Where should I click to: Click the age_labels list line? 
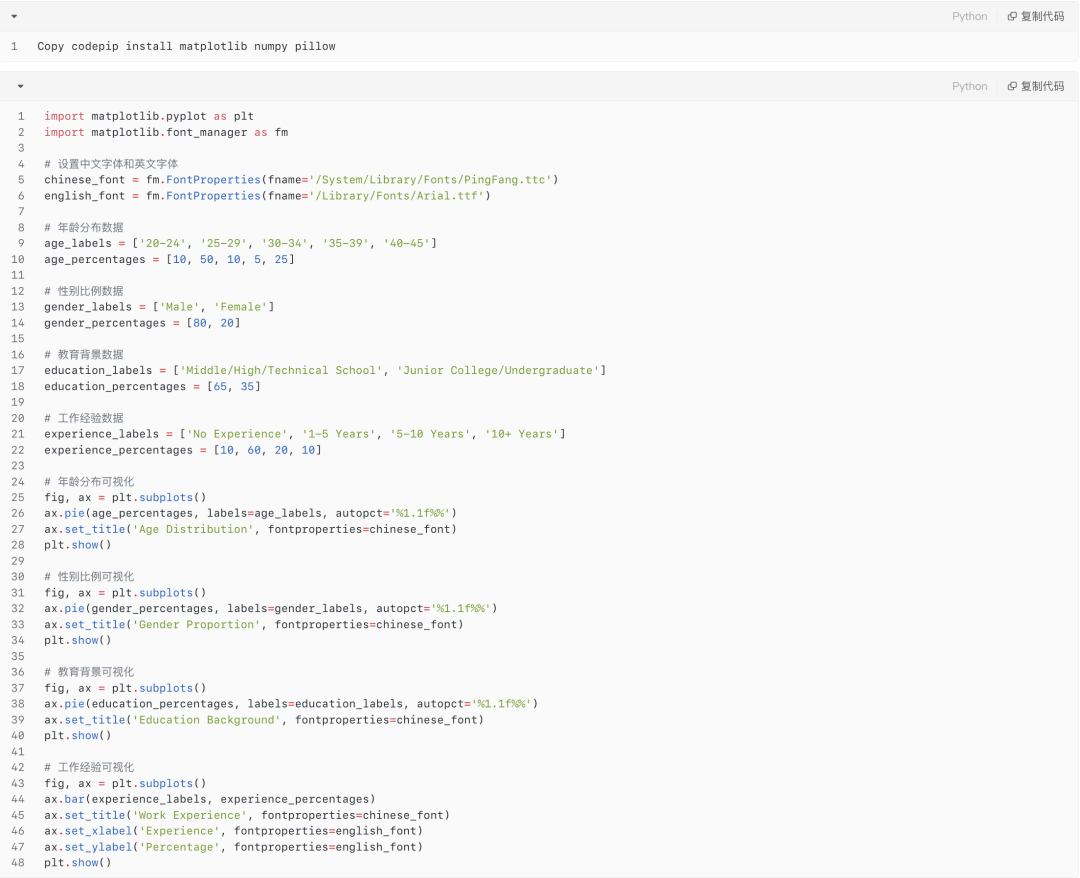(240, 243)
